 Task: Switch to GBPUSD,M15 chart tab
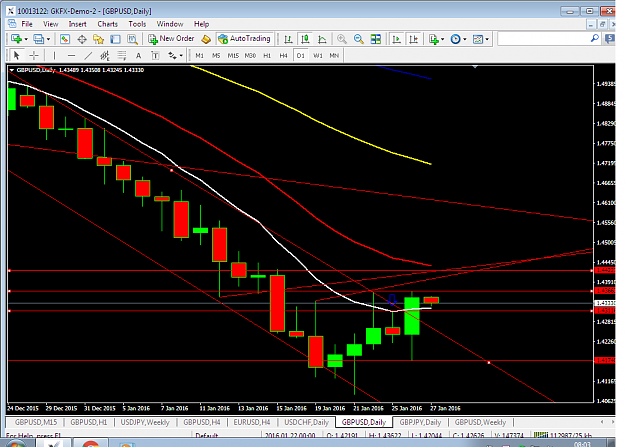tap(36, 422)
